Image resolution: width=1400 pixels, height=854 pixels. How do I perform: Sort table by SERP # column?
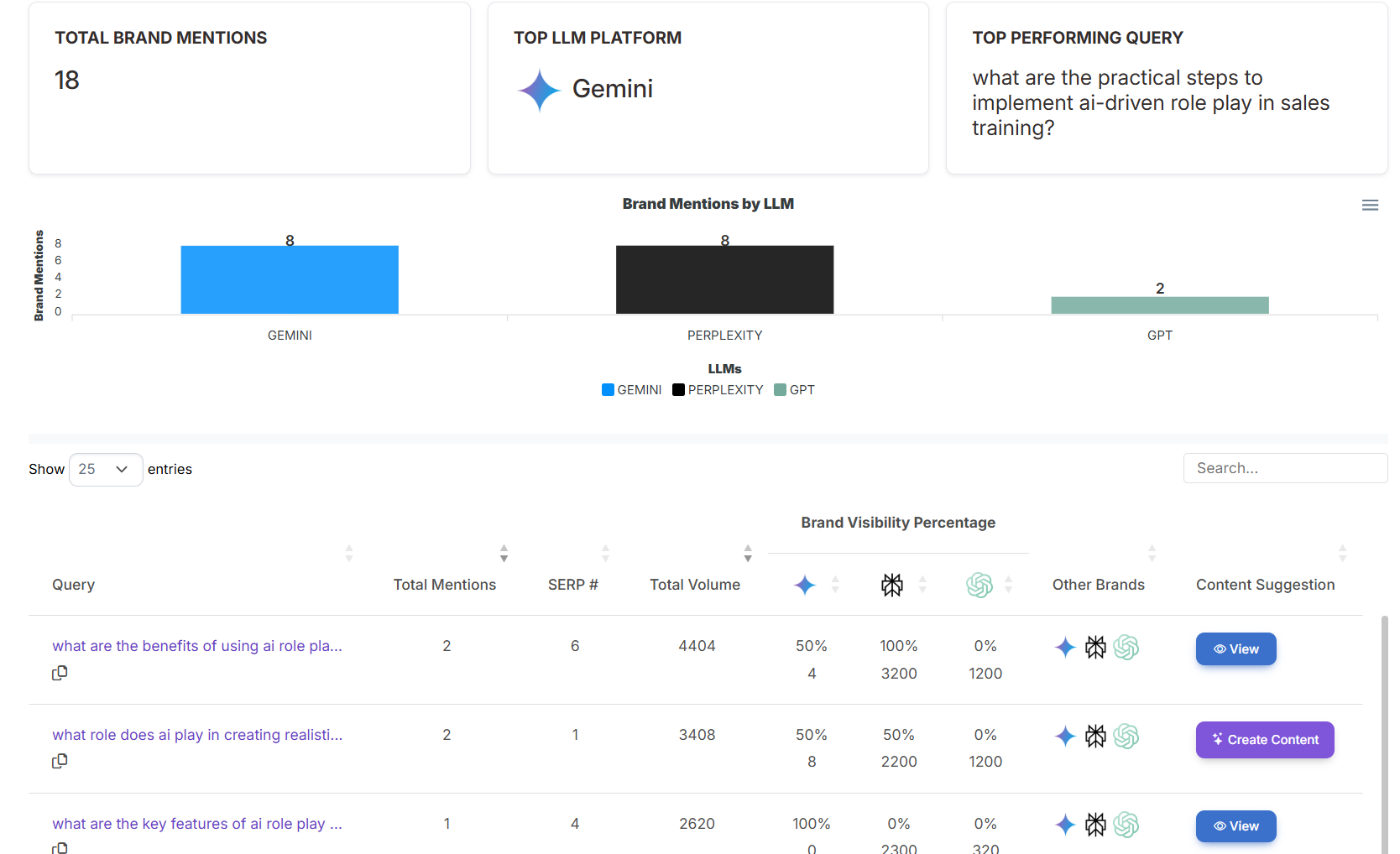pos(605,554)
